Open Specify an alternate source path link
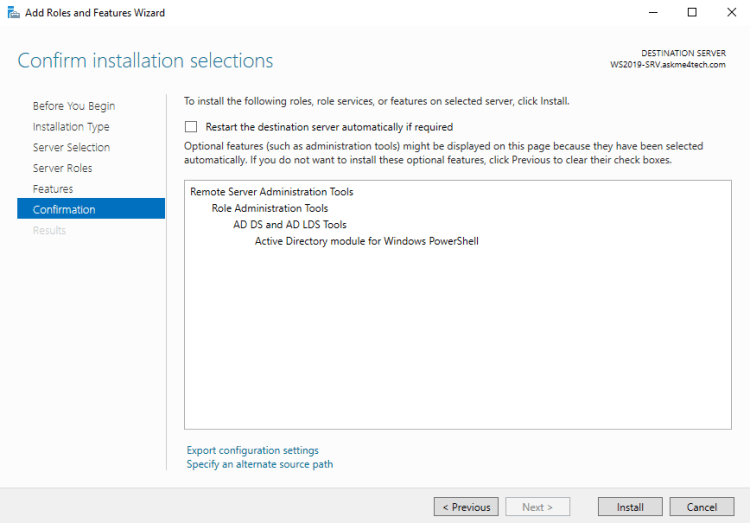Screen dimensions: 750x523 coord(260,464)
